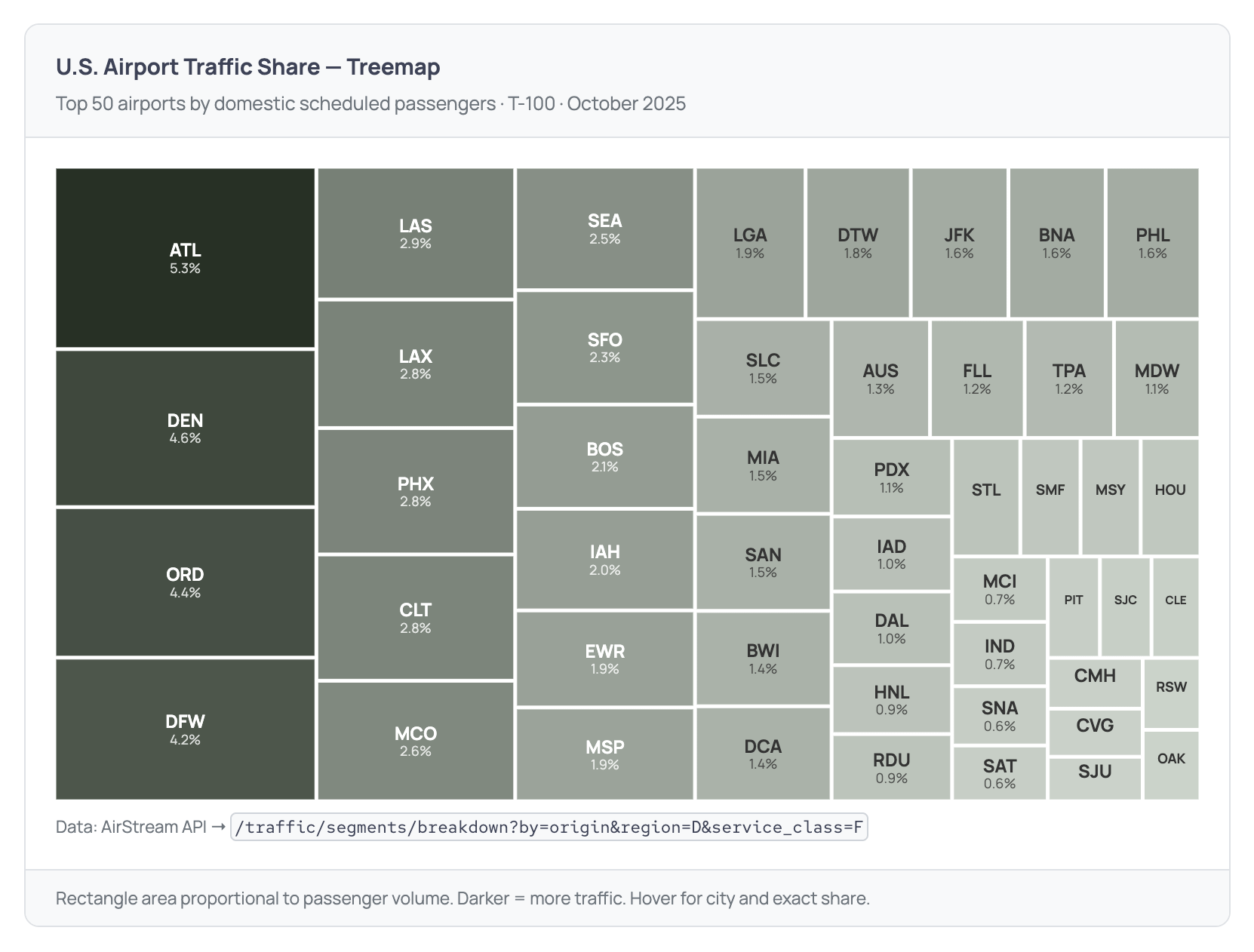Select the DEN 4.6% tile

tap(185, 428)
